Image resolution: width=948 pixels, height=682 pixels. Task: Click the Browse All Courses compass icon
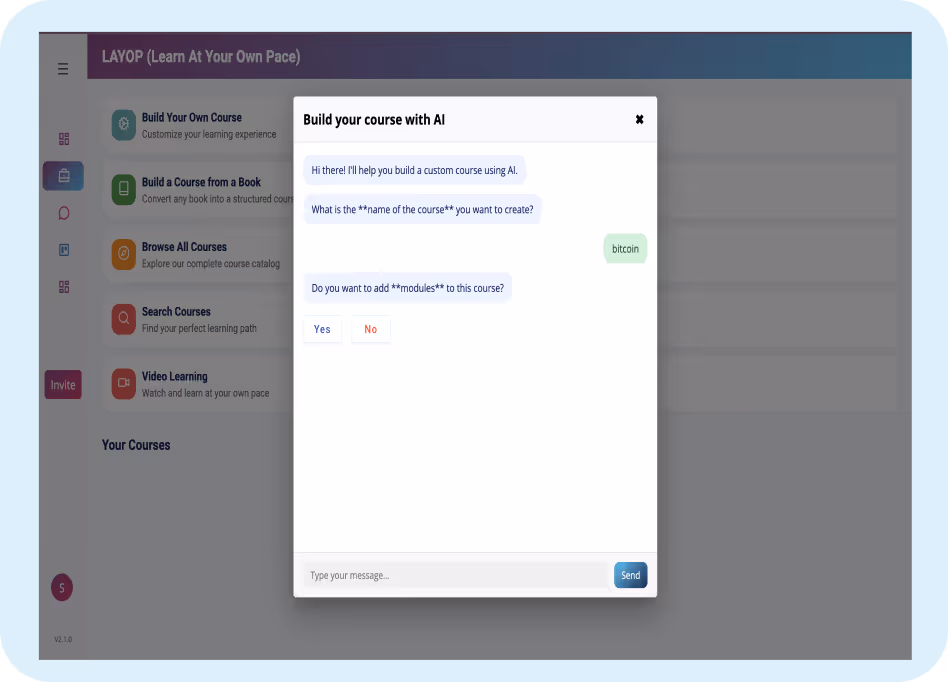coord(123,254)
